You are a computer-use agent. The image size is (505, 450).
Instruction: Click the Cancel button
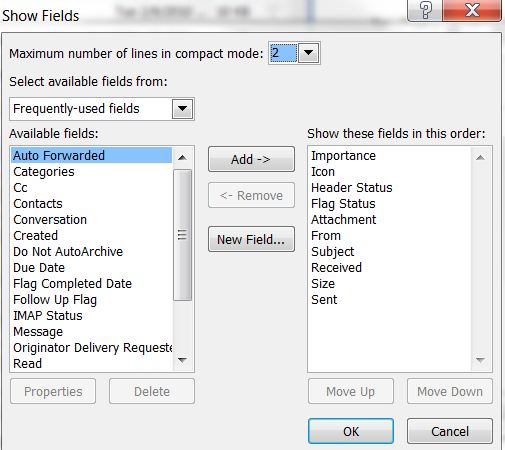coord(450,431)
